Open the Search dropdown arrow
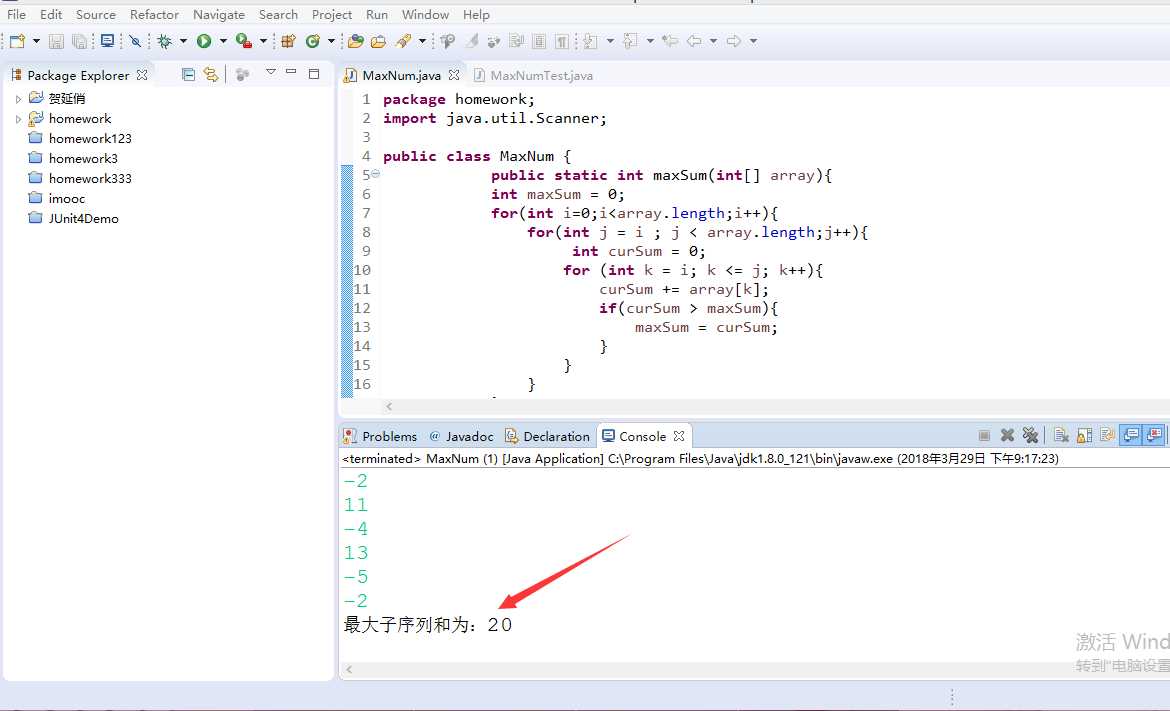 (422, 41)
